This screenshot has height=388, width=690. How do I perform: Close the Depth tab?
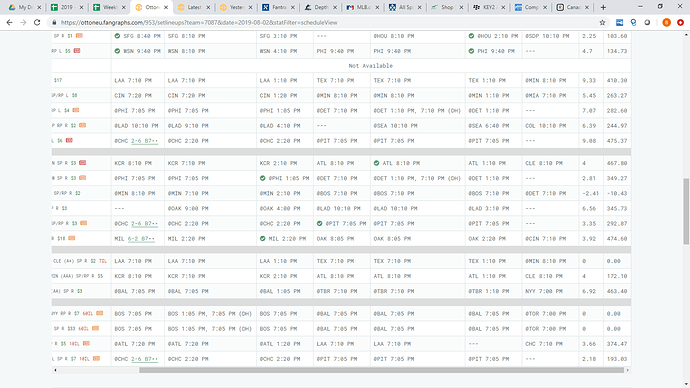[x=335, y=7]
